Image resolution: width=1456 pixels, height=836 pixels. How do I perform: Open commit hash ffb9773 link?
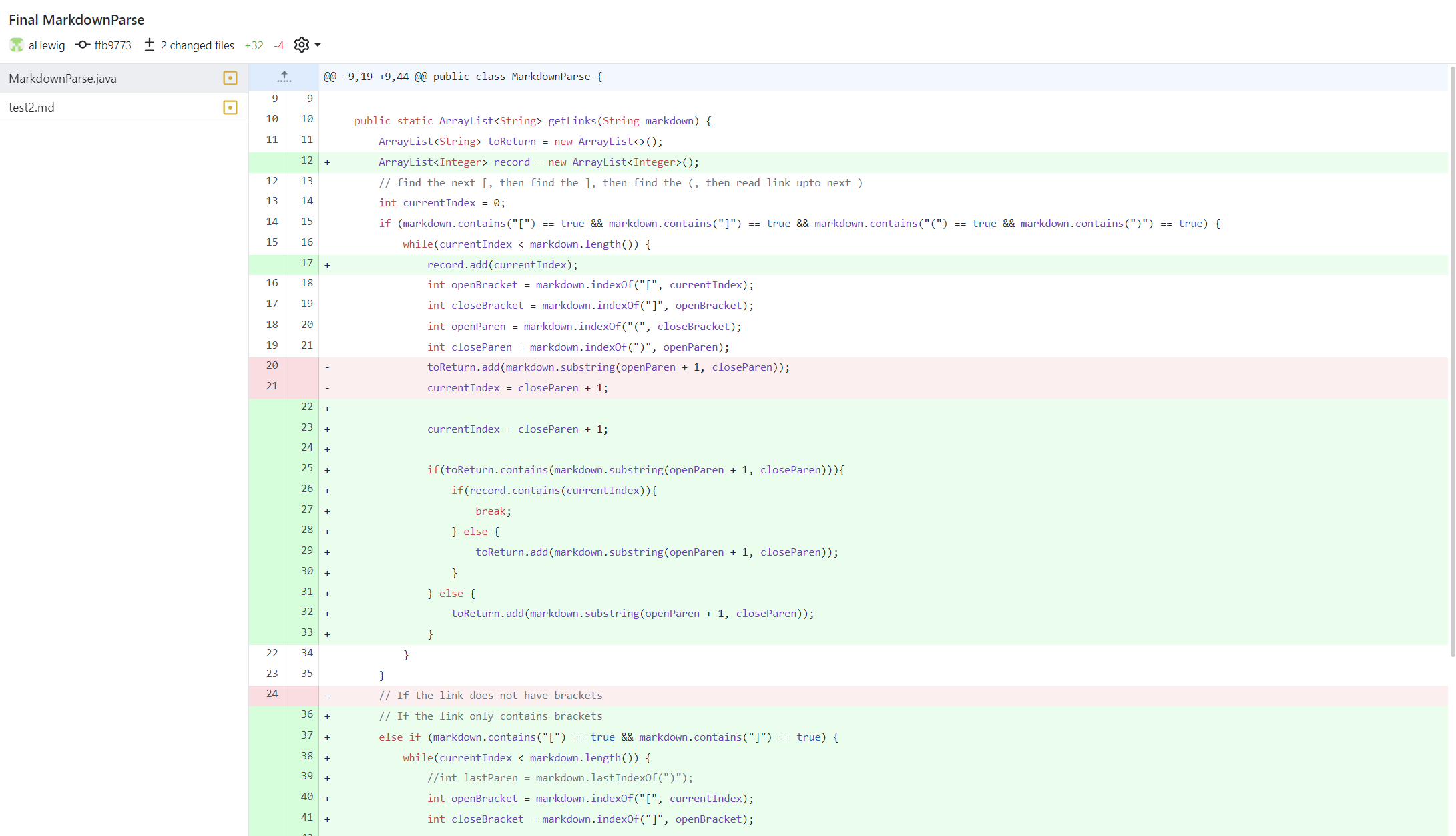coord(113,45)
